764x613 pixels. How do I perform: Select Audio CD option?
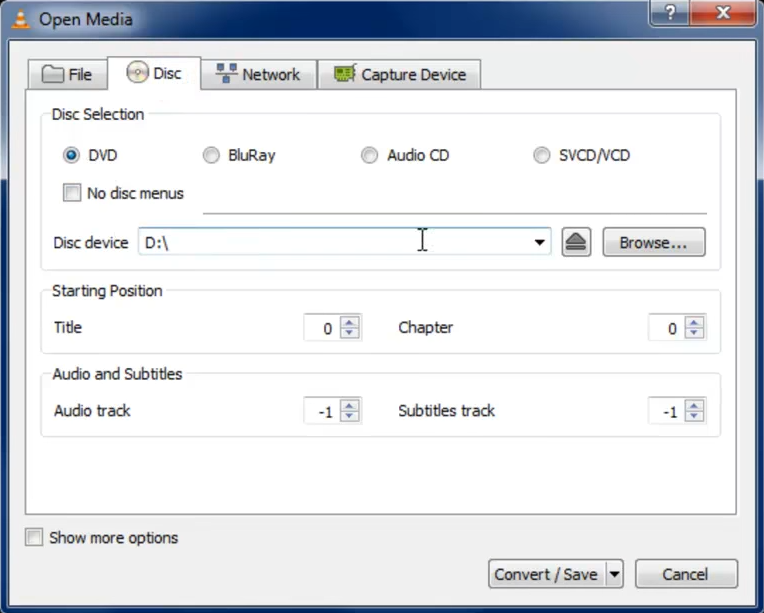coord(369,155)
